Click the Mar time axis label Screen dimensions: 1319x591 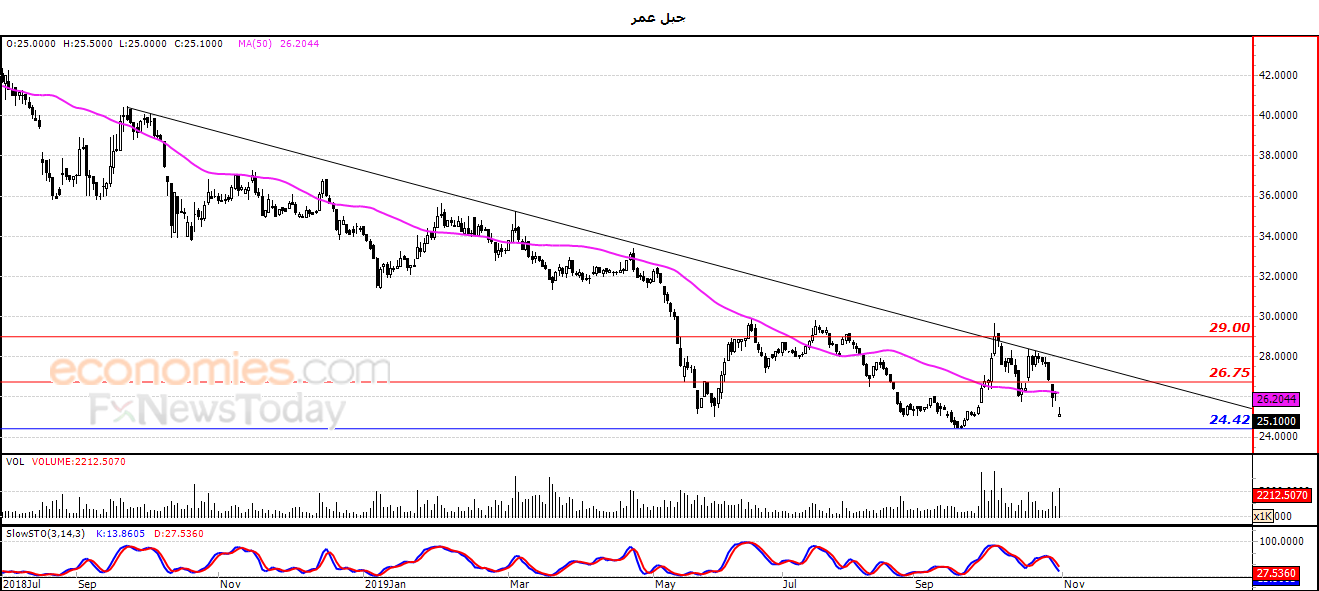(518, 582)
